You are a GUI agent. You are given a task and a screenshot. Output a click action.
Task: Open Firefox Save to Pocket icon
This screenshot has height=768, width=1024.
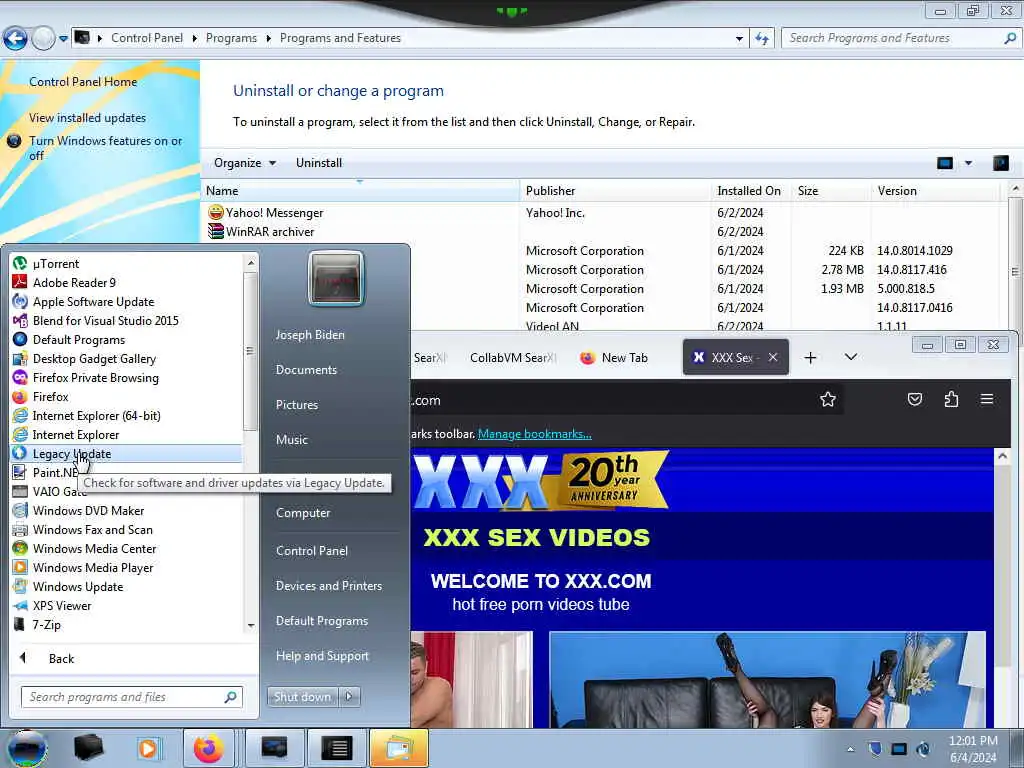[x=914, y=399]
